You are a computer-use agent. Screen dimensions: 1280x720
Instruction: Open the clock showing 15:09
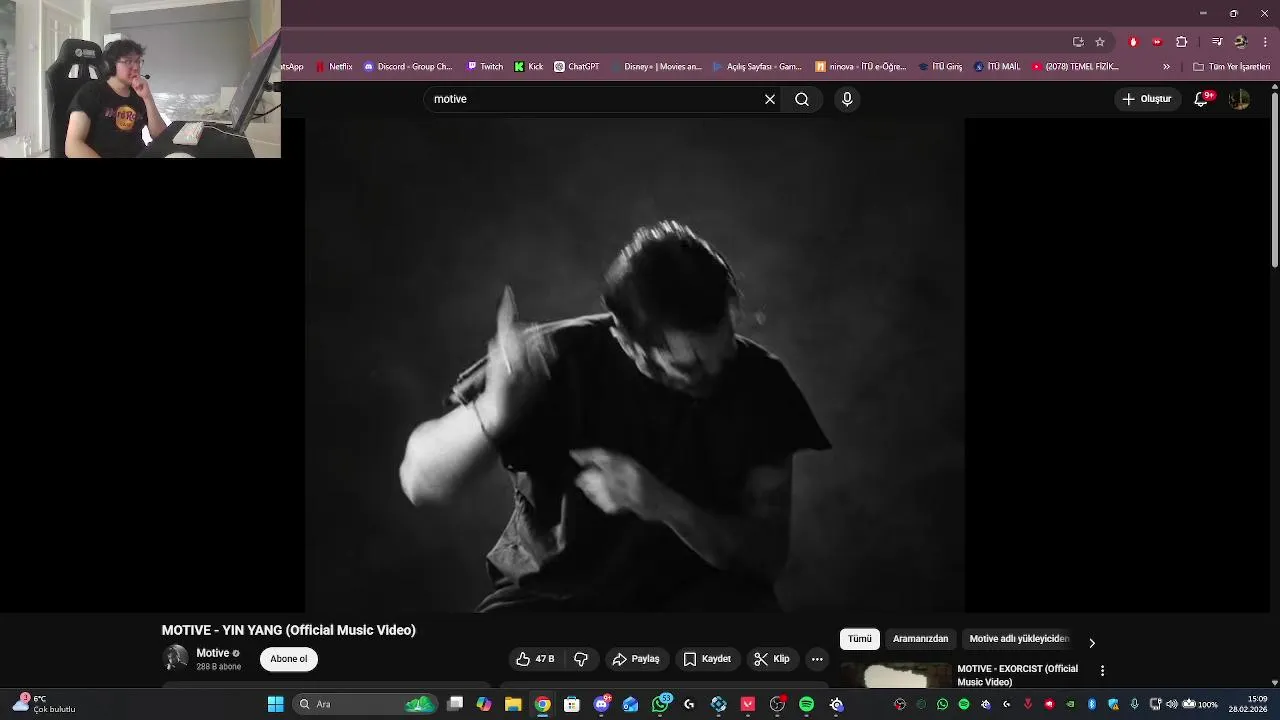pyautogui.click(x=1250, y=704)
